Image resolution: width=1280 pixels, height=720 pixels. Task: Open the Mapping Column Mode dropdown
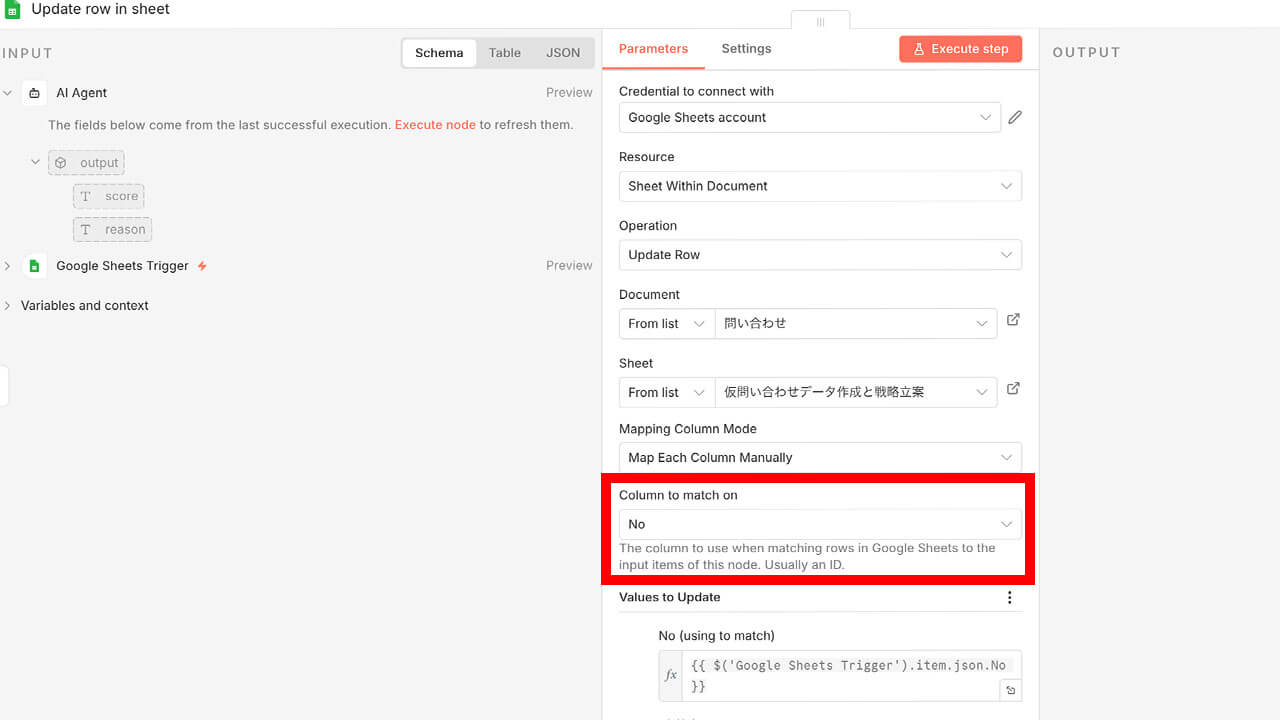820,458
